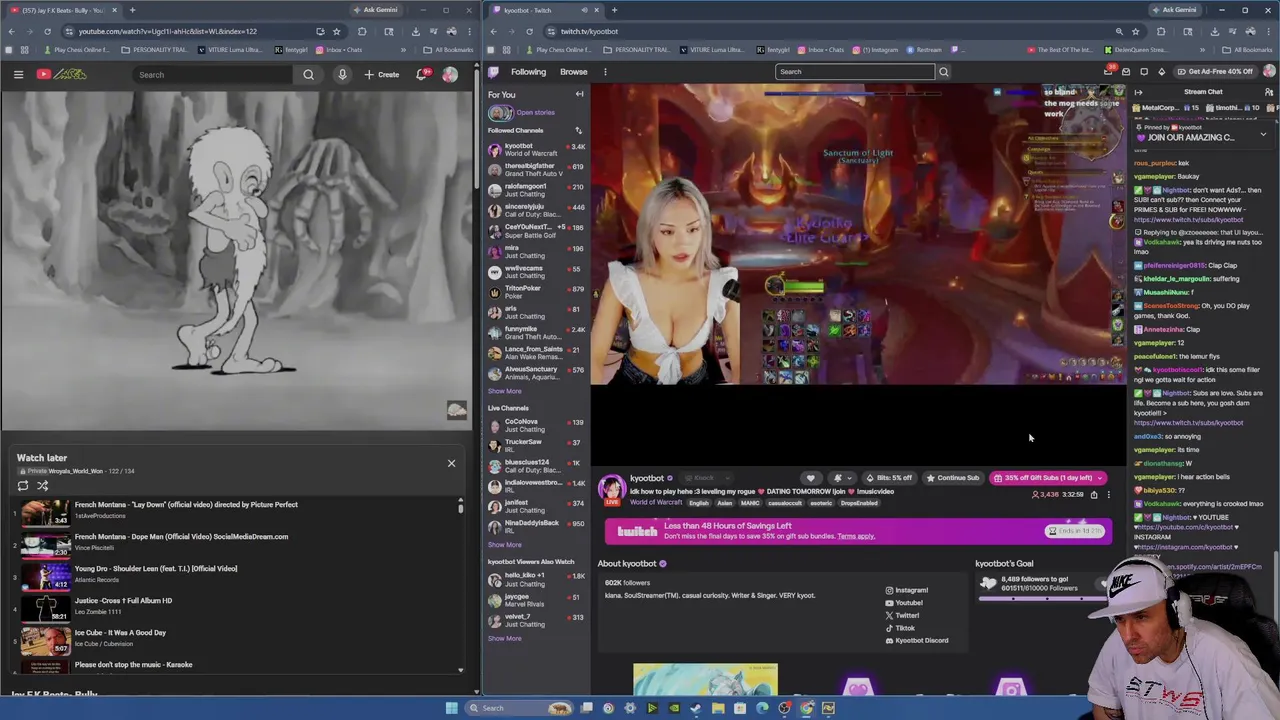The width and height of the screenshot is (1280, 720).
Task: Click the YouTube search magnifier button
Action: (x=308, y=74)
